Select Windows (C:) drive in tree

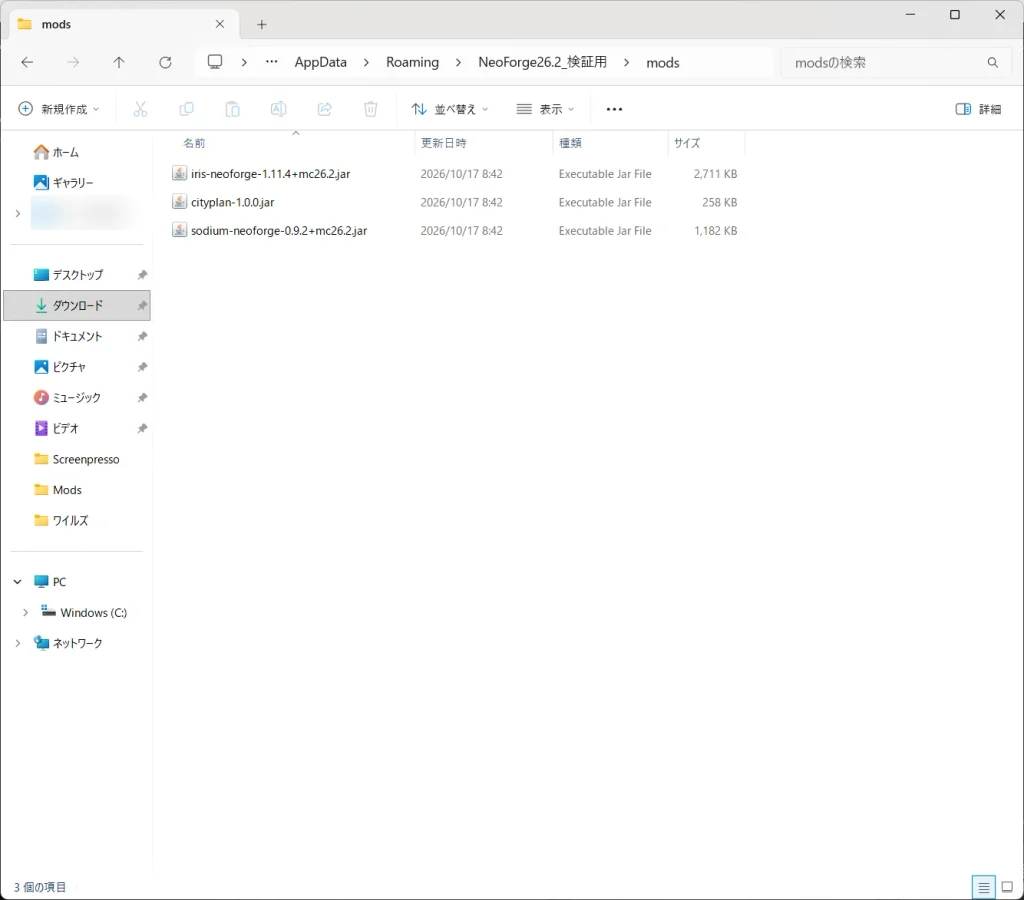[93, 613]
